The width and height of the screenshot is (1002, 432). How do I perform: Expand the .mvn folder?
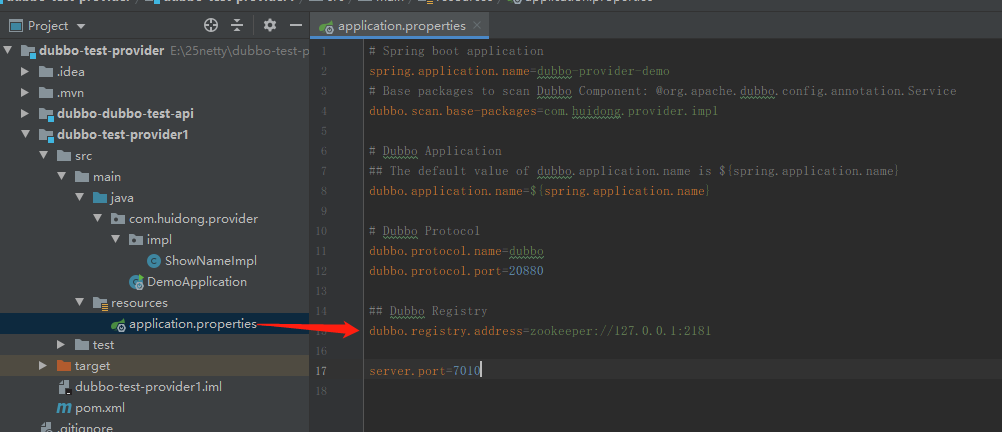tap(25, 93)
